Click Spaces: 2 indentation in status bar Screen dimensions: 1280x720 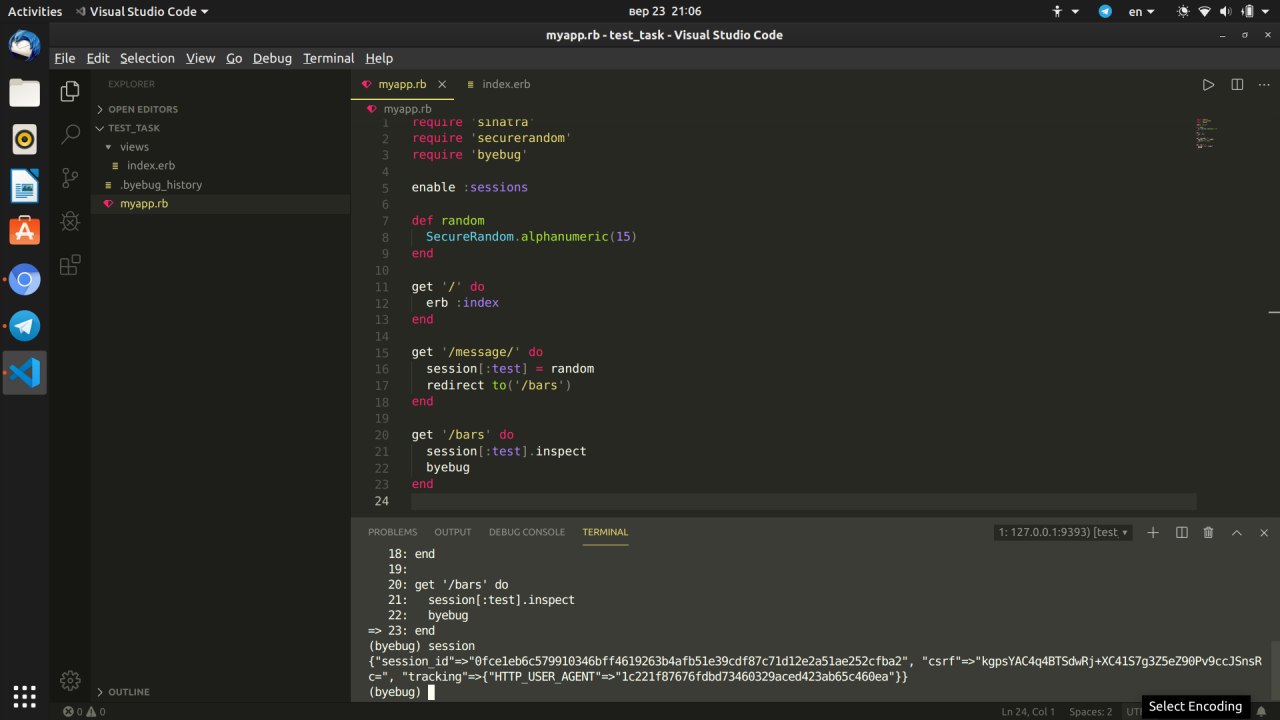(x=1090, y=711)
